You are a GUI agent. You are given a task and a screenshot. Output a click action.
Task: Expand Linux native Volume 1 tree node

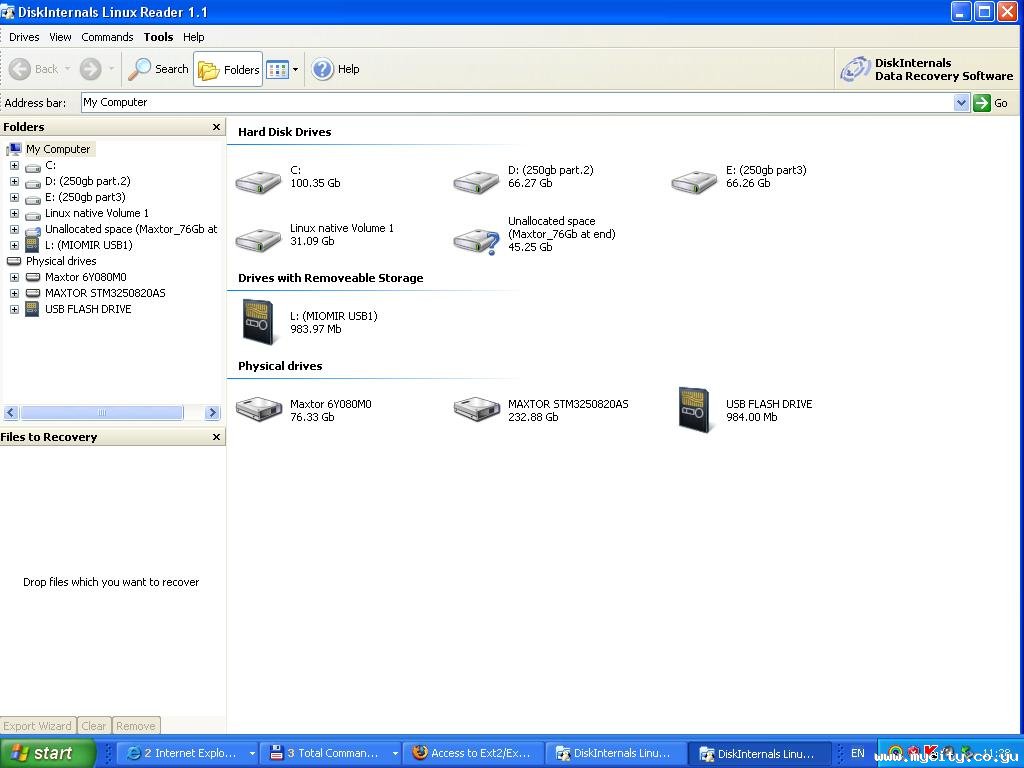coord(14,214)
